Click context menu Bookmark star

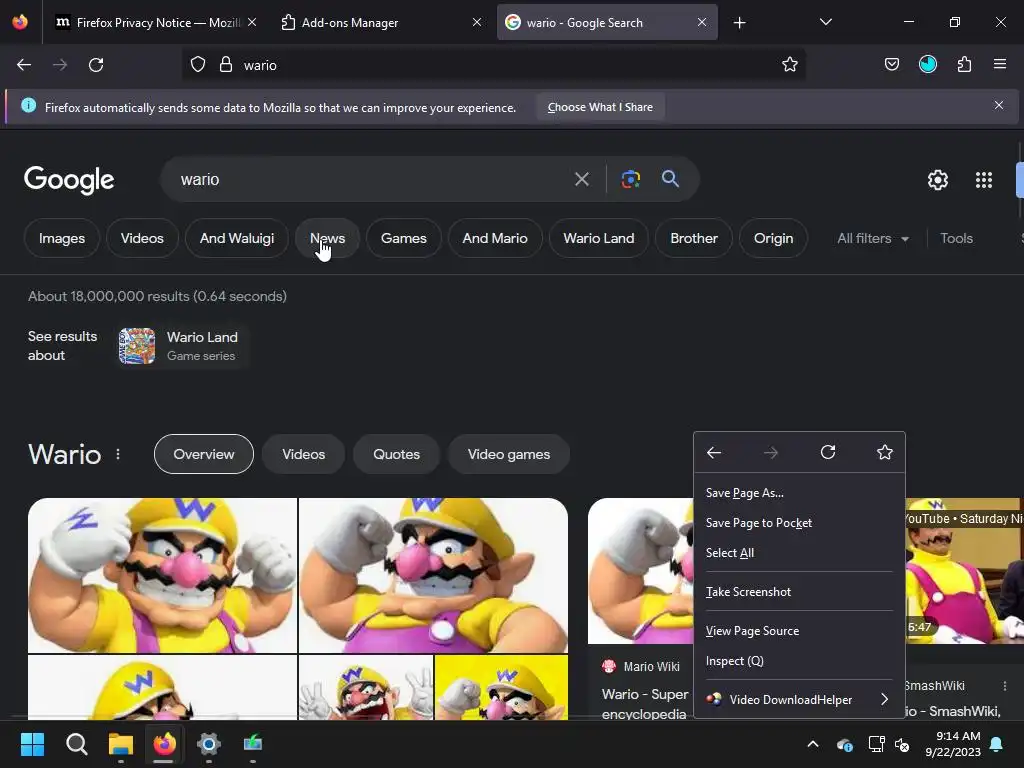pos(884,452)
